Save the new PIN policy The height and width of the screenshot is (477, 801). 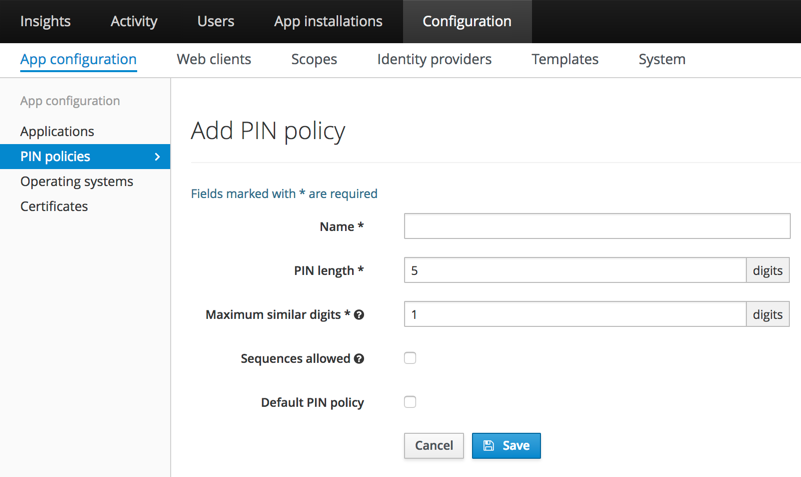[506, 446]
